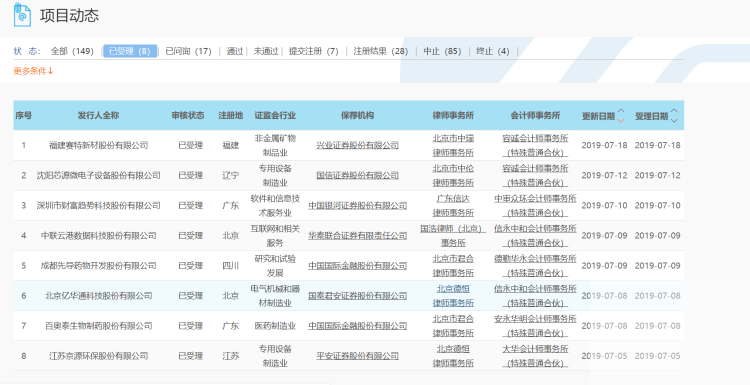
Task: Open 中国国际金融 link in 成都先导 row
Action: coord(357,265)
